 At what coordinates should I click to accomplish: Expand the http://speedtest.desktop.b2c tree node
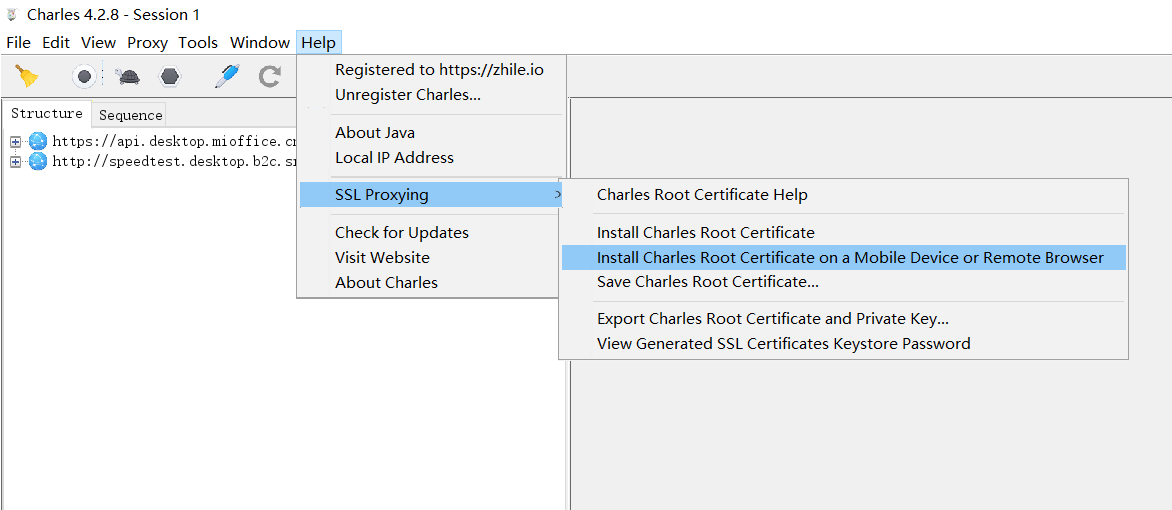pos(15,161)
